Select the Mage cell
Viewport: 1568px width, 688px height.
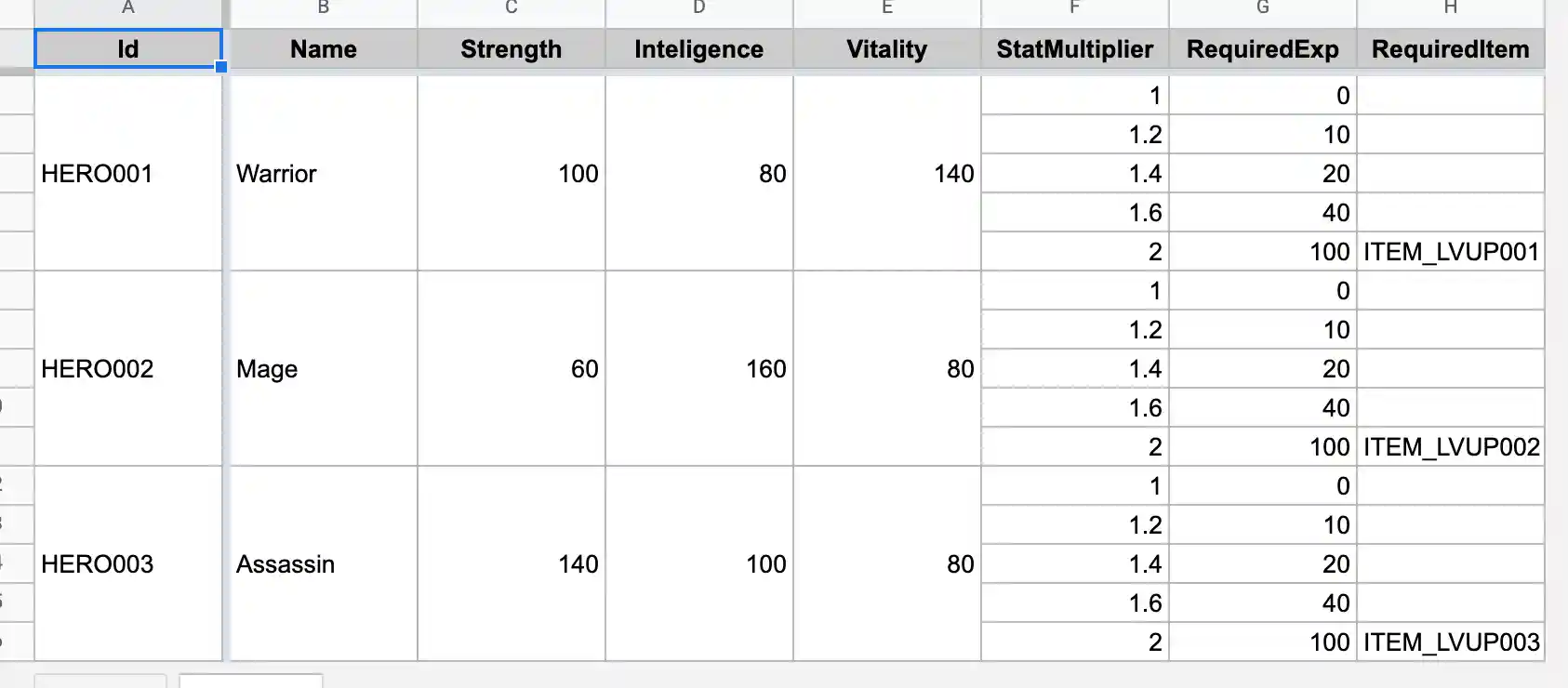pos(323,368)
